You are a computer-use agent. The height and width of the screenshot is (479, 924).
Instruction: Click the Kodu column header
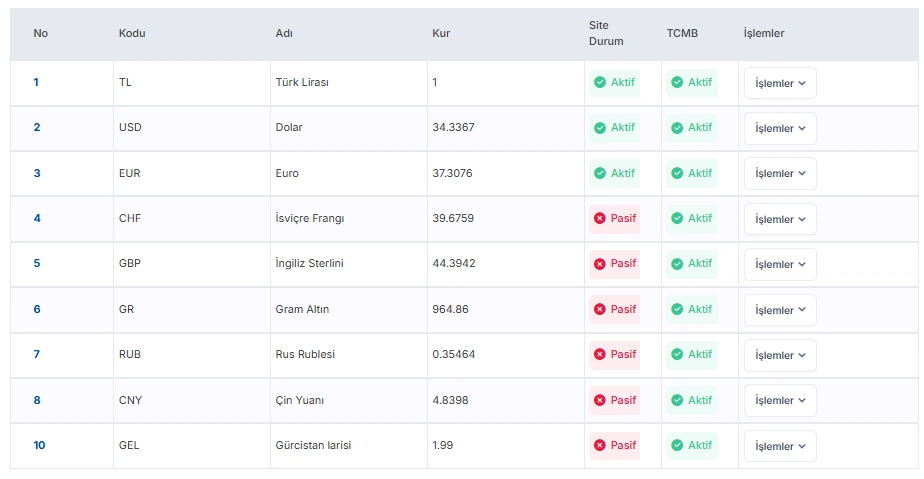click(x=132, y=34)
